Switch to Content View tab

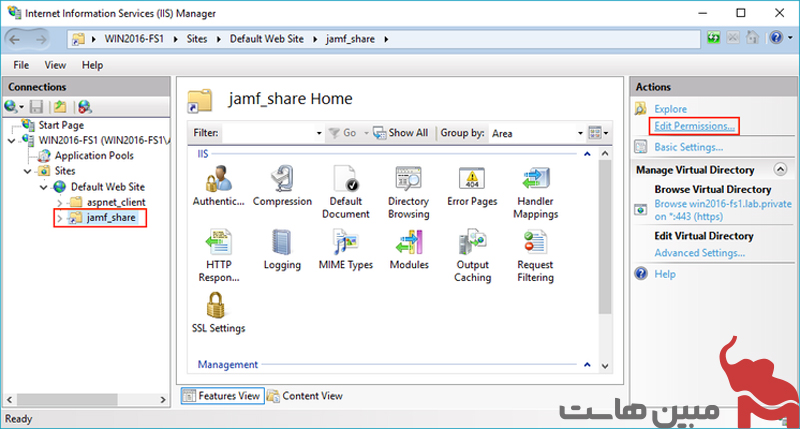coord(305,396)
